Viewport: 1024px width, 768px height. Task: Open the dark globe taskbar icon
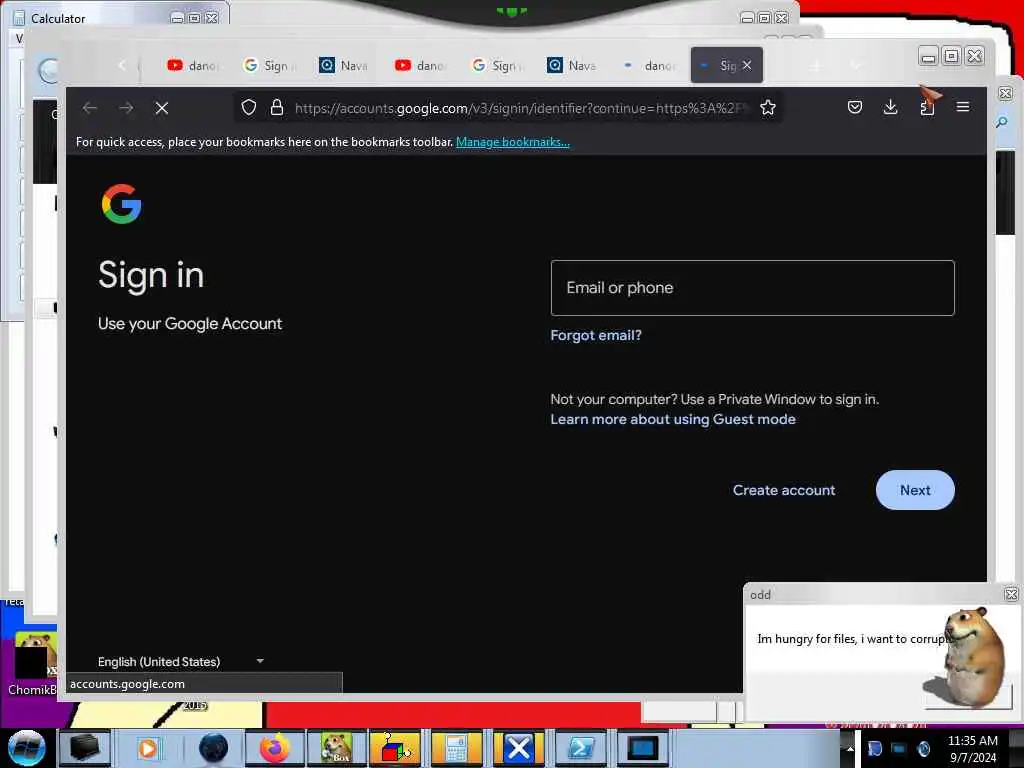213,748
